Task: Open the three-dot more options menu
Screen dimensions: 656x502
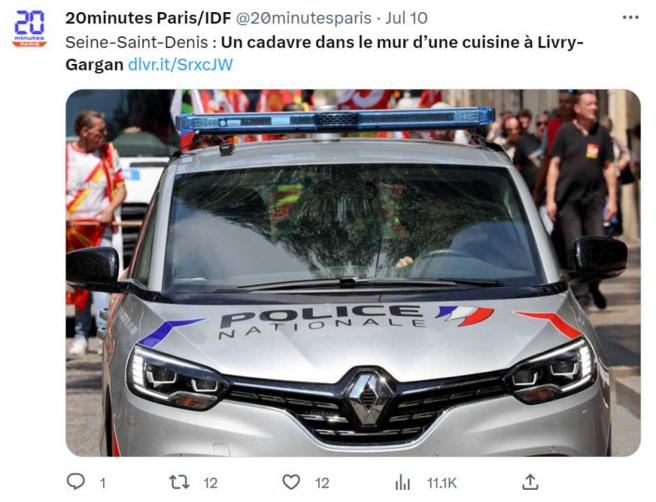Action: tap(630, 18)
